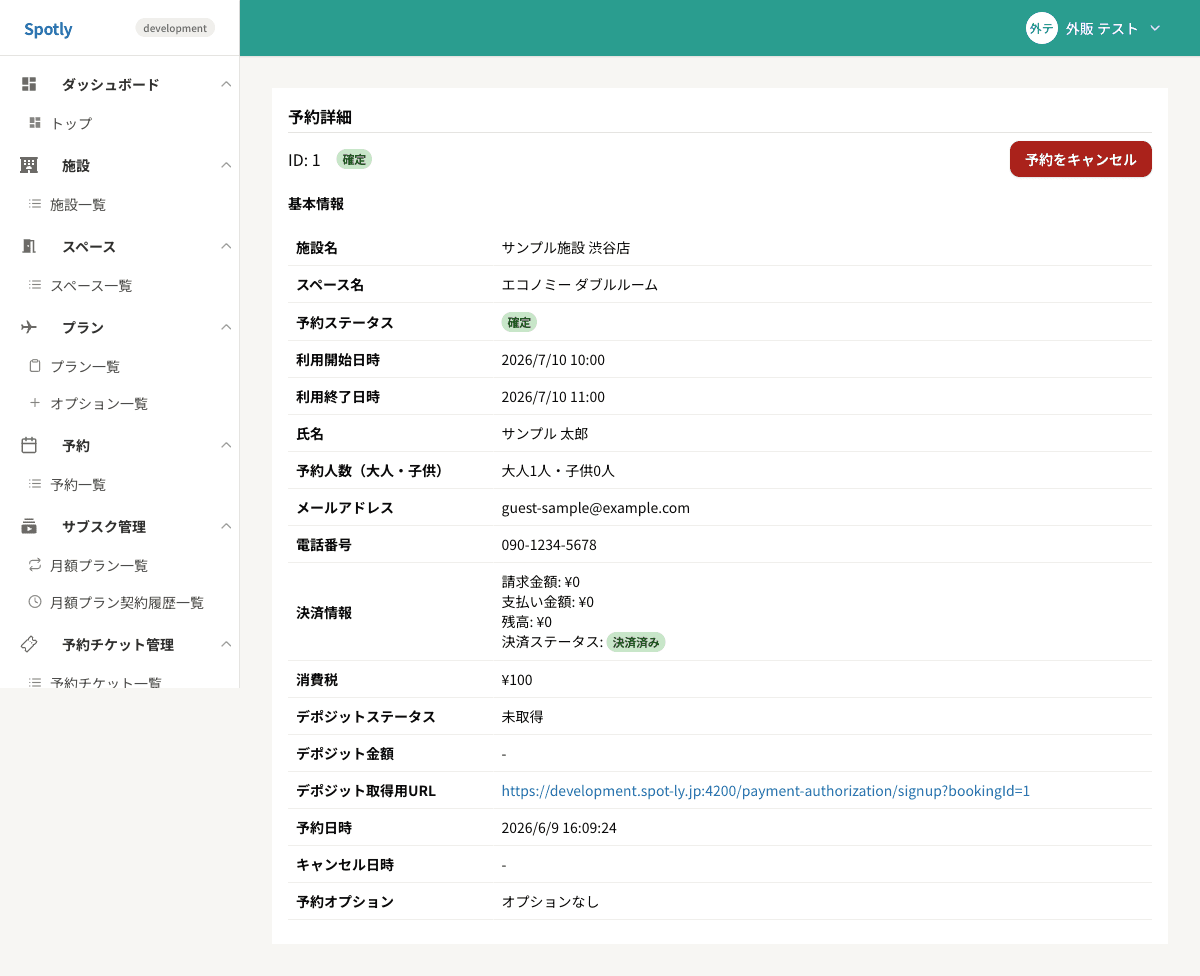Click the 予約をキャンセル button
This screenshot has width=1200, height=976.
click(1081, 159)
